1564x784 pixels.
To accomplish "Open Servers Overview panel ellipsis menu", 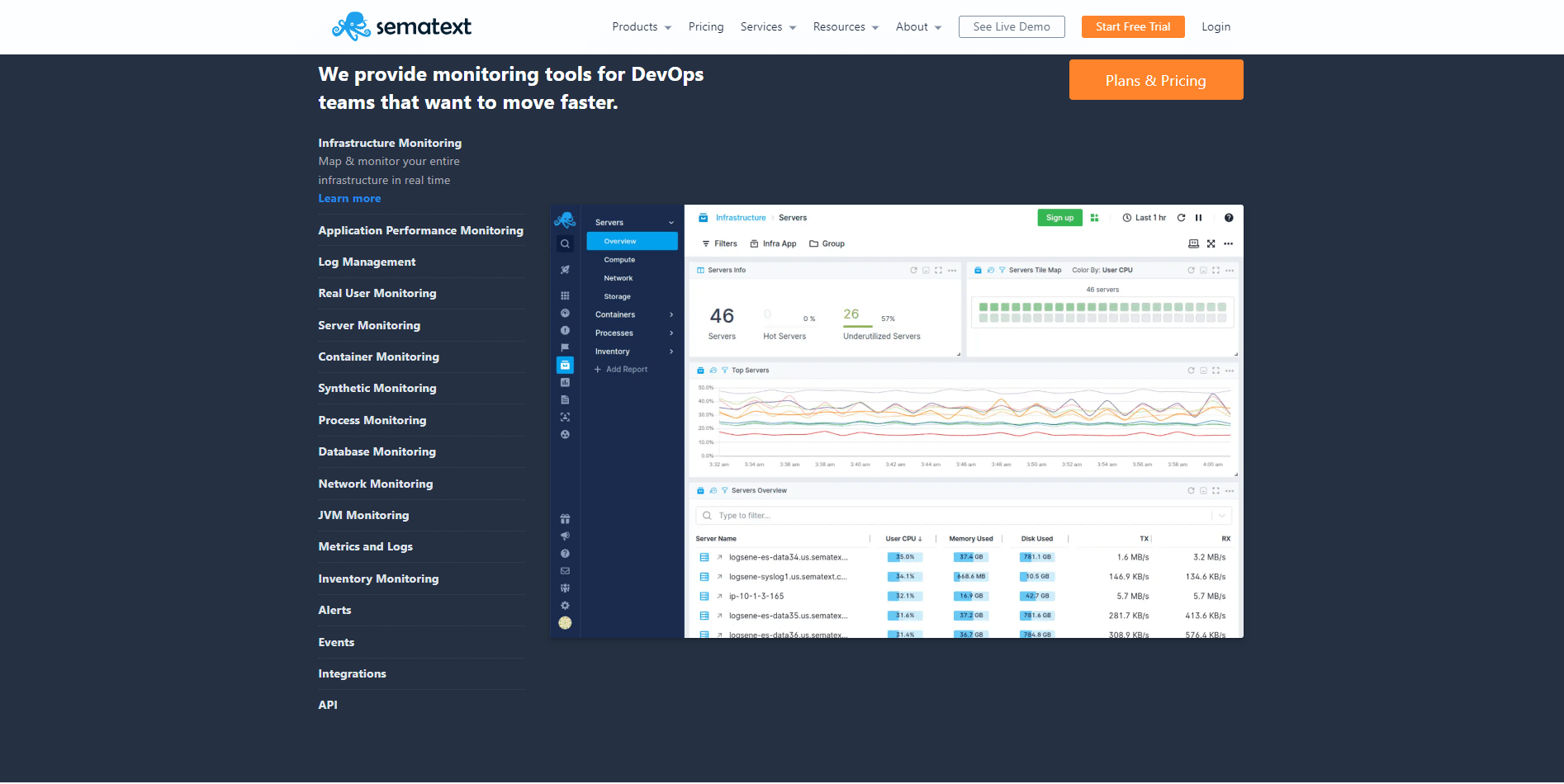I will 1230,491.
